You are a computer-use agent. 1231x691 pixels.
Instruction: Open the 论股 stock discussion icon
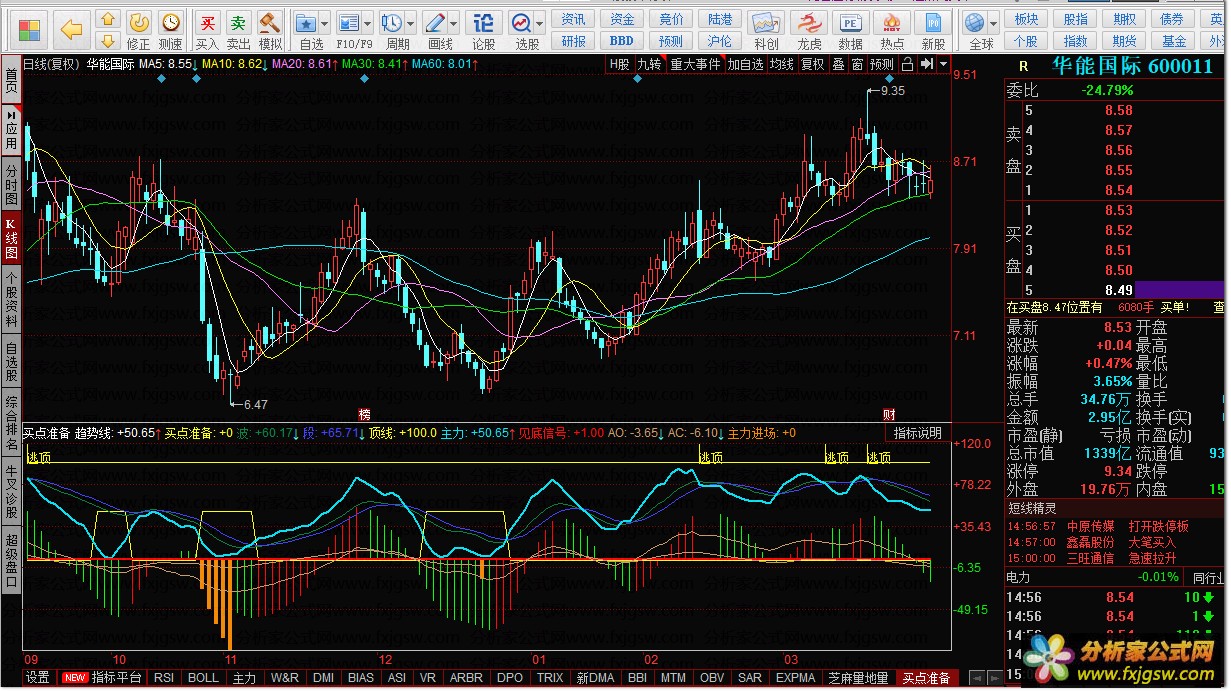click(x=483, y=30)
